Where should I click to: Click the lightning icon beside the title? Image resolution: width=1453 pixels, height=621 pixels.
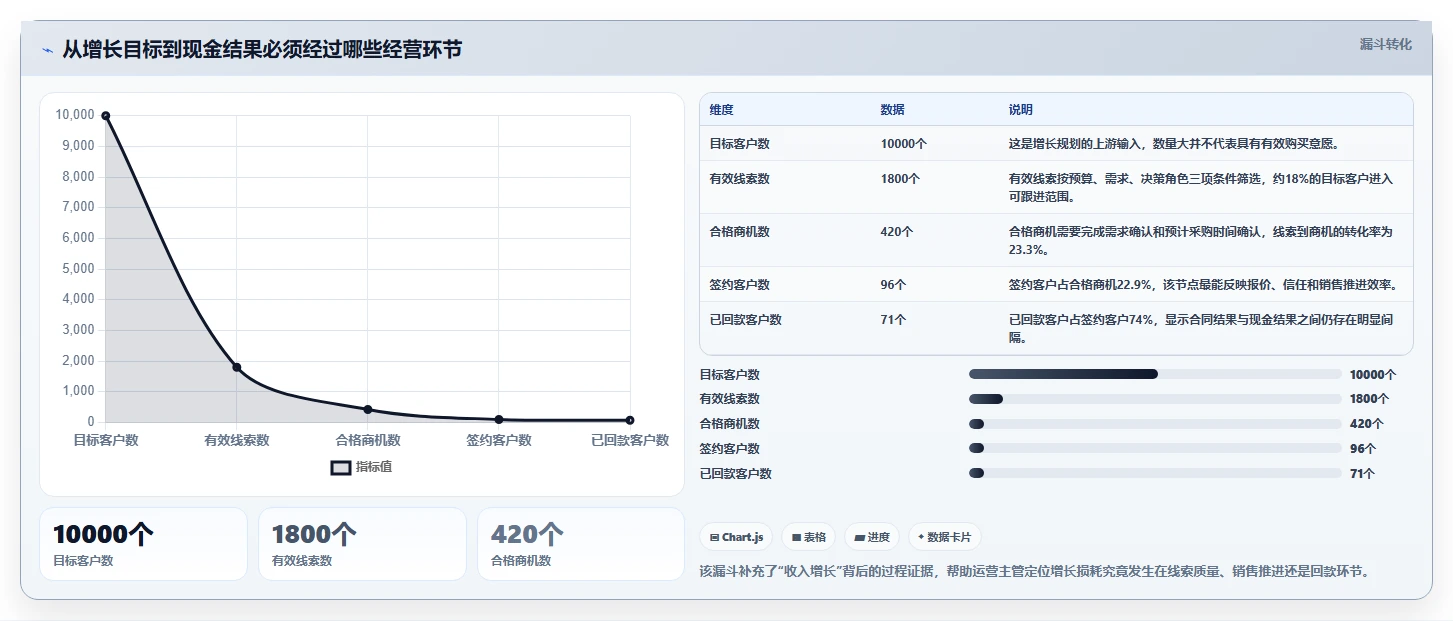pyautogui.click(x=47, y=50)
